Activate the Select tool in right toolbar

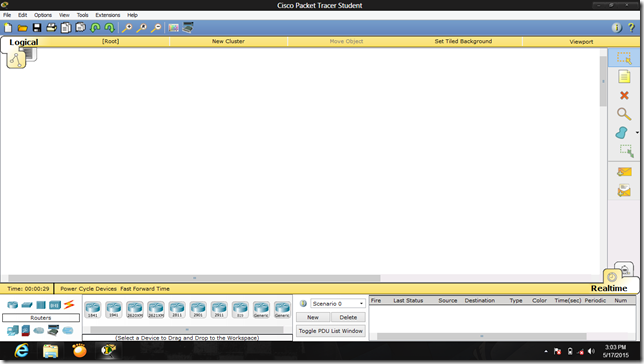pos(624,58)
